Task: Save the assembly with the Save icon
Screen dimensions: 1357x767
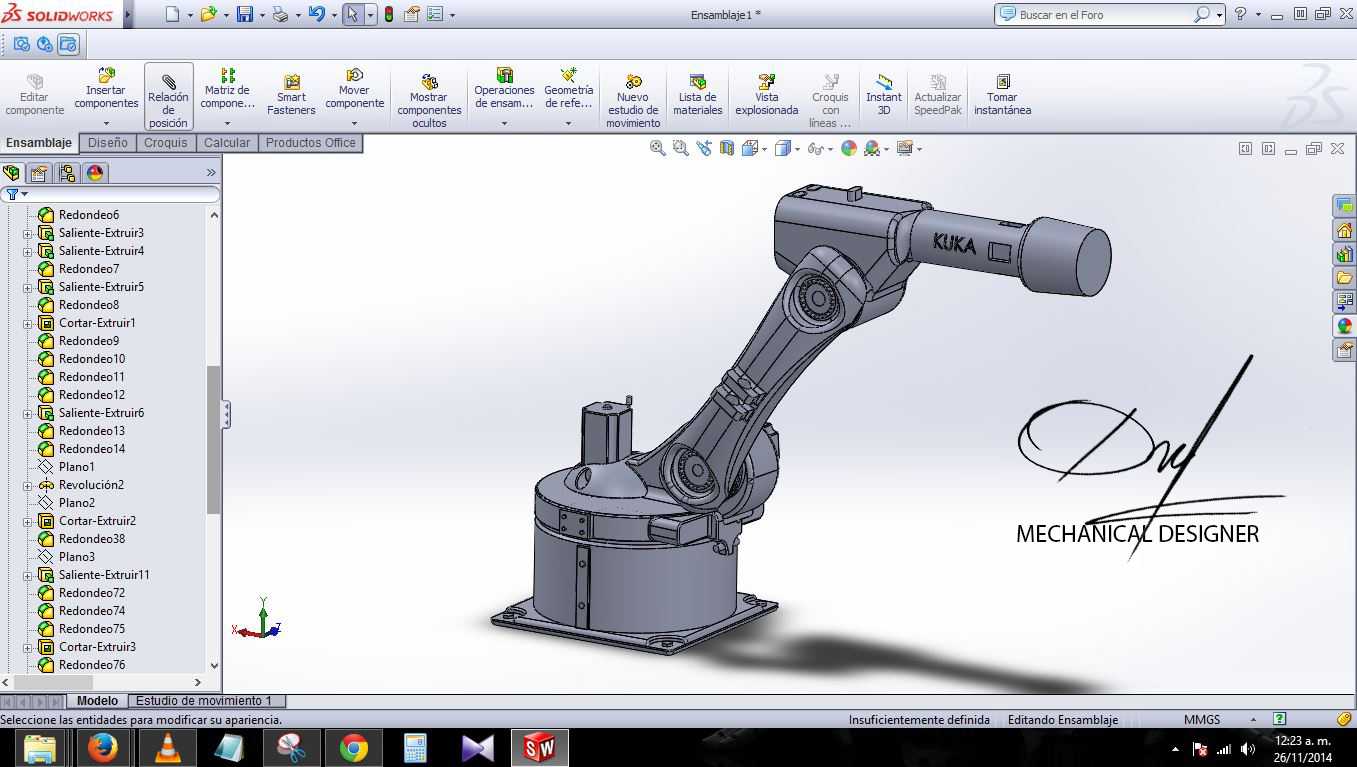Action: [x=245, y=15]
